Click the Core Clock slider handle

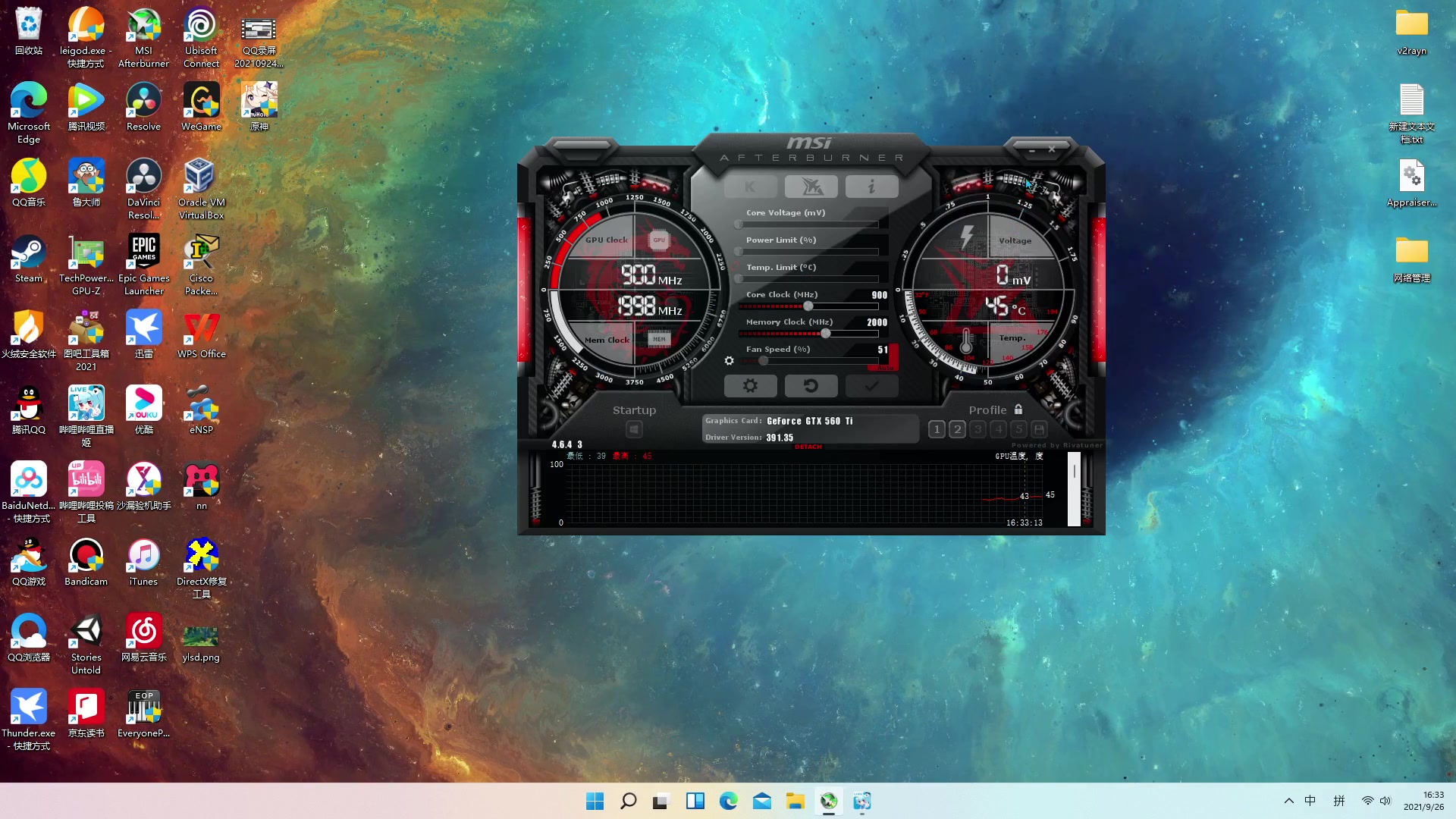[808, 306]
